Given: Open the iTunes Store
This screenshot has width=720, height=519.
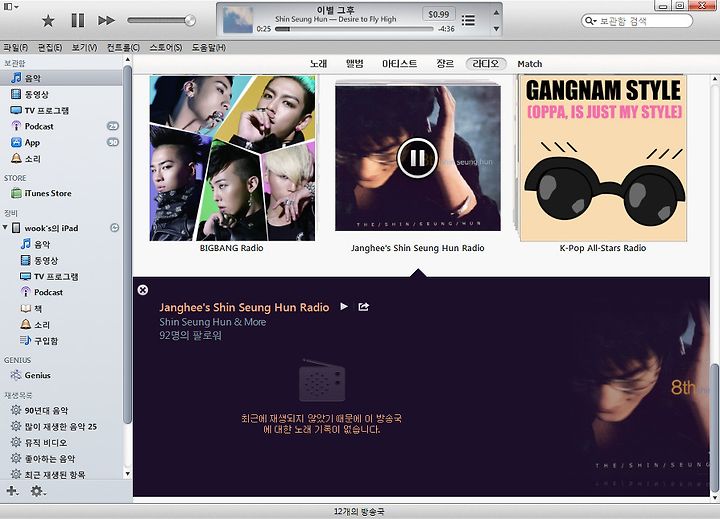Looking at the screenshot, I should pyautogui.click(x=61, y=193).
